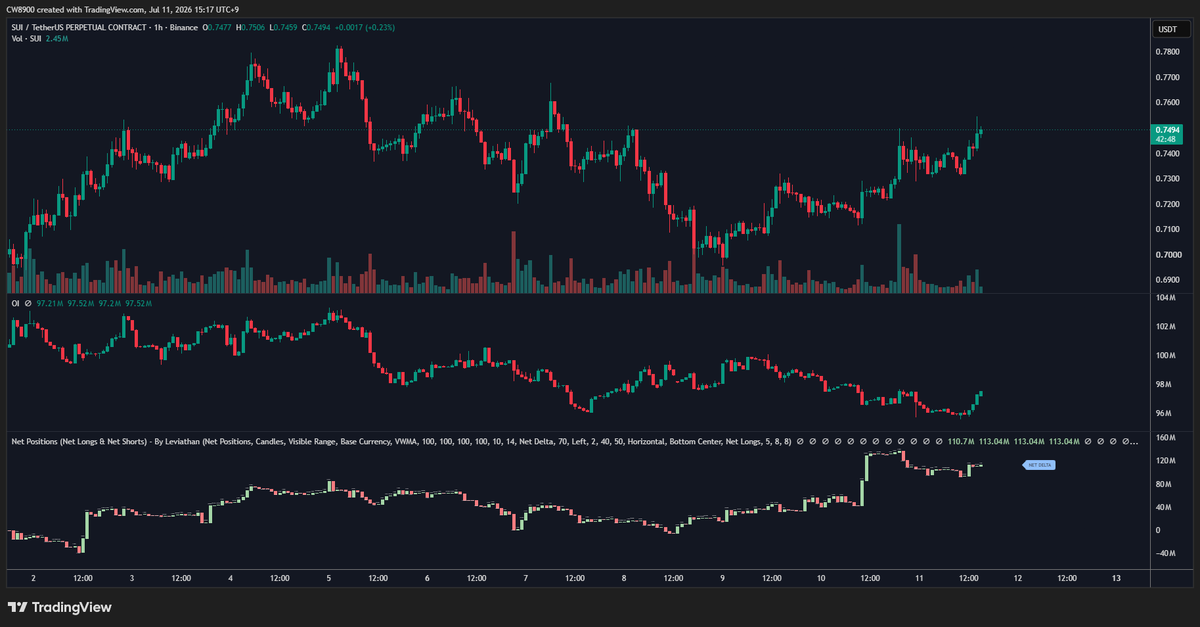The image size is (1200, 627).
Task: Click the OI indicator label
Action: click(15, 302)
